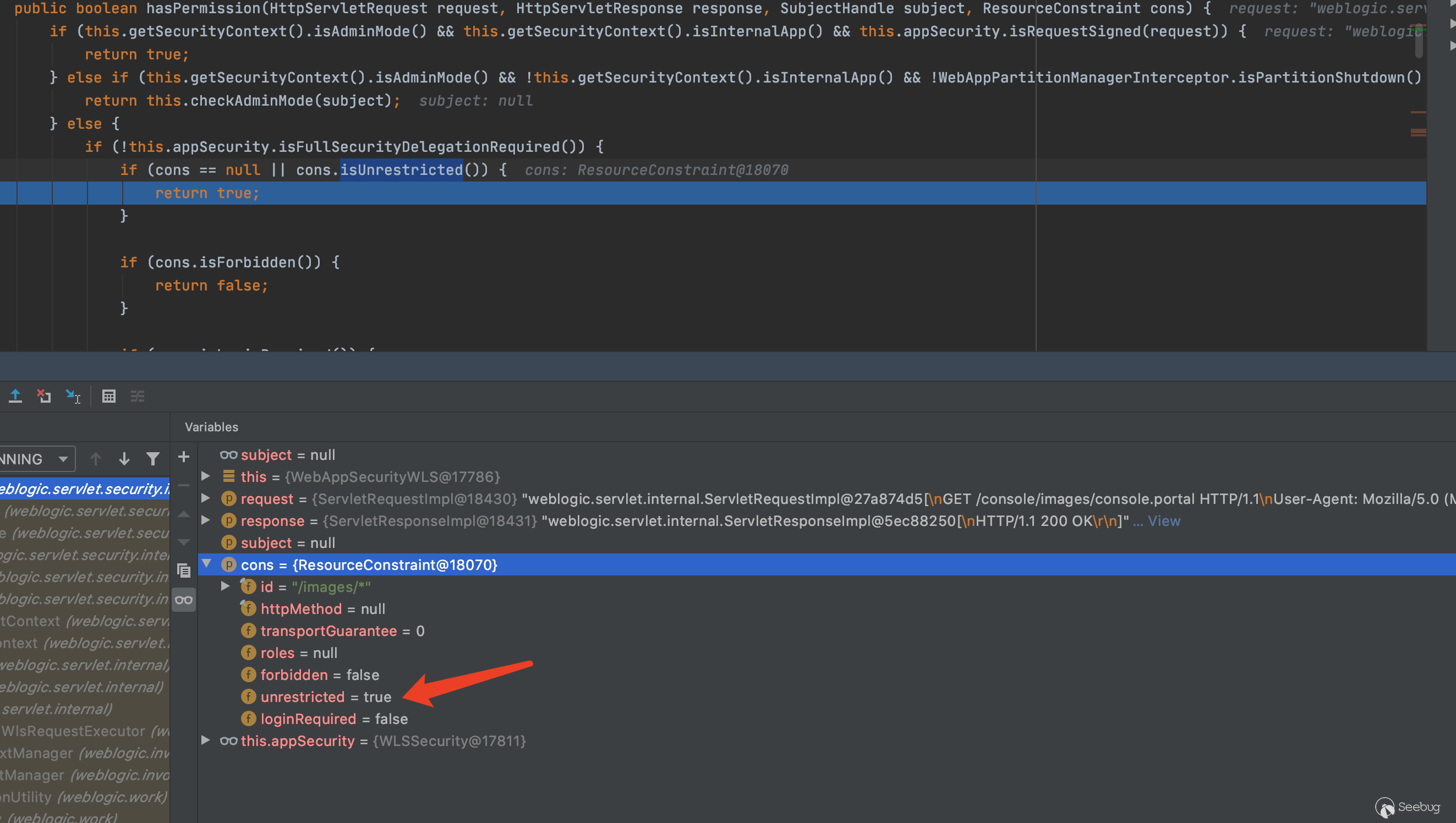Click the Trace Current Stream Chain icon

(138, 396)
